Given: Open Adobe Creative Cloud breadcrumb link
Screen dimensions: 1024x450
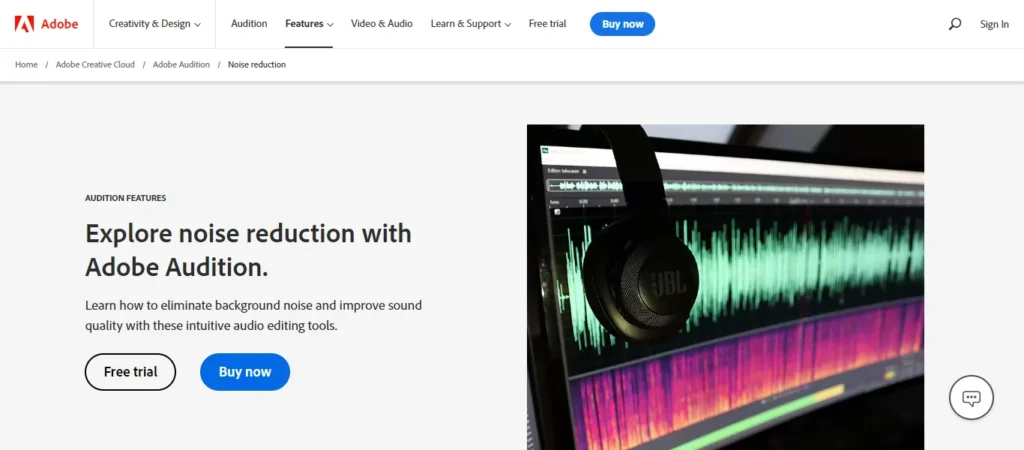Looking at the screenshot, I should 95,65.
